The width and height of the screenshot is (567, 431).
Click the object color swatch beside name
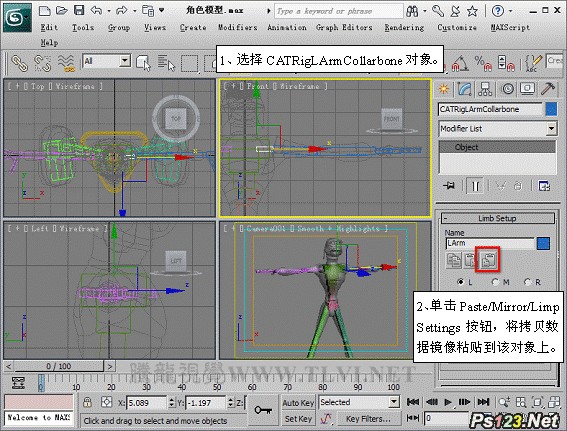551,109
